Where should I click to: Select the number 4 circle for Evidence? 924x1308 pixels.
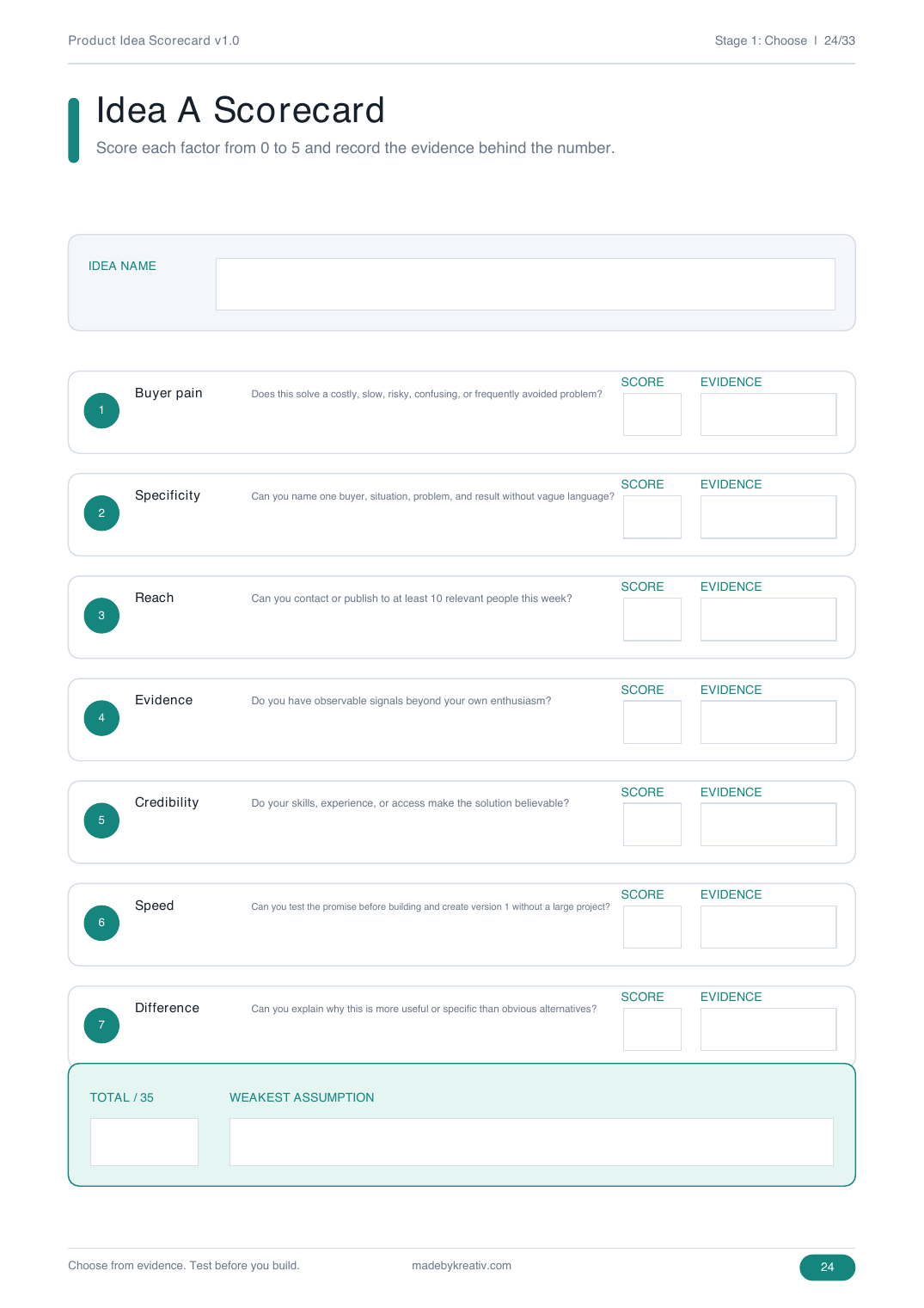101,718
